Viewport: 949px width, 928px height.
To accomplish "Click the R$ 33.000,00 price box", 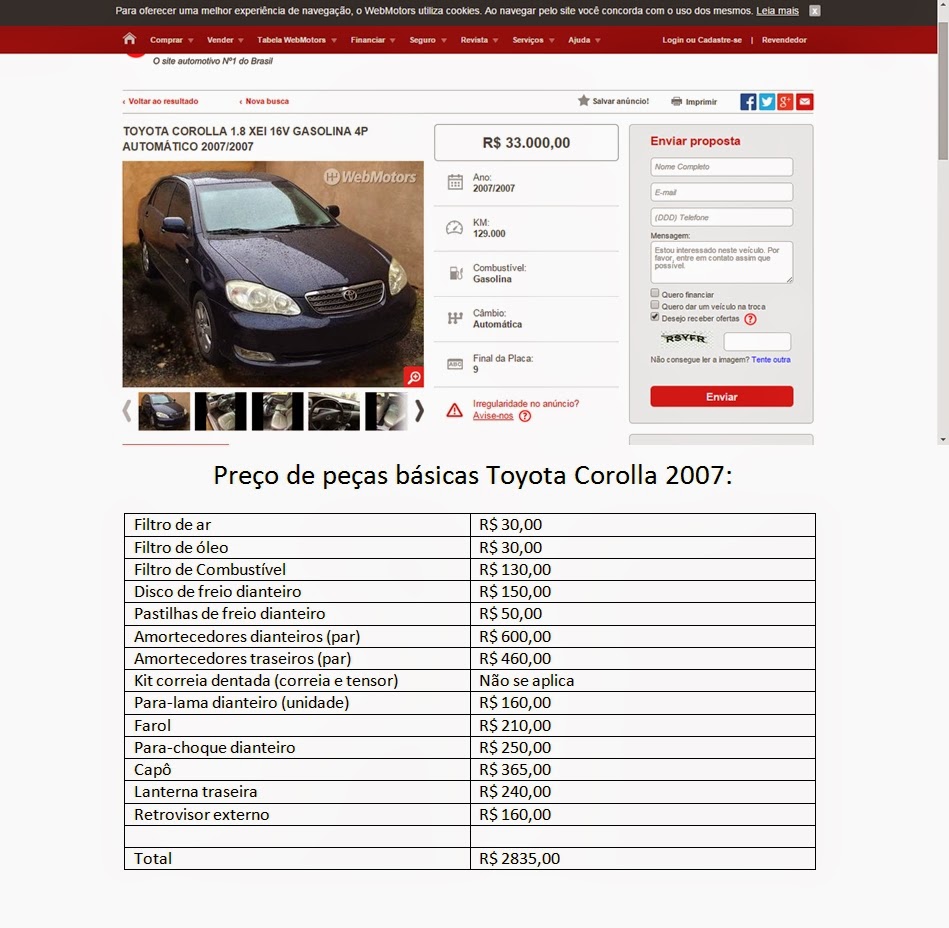I will point(526,143).
